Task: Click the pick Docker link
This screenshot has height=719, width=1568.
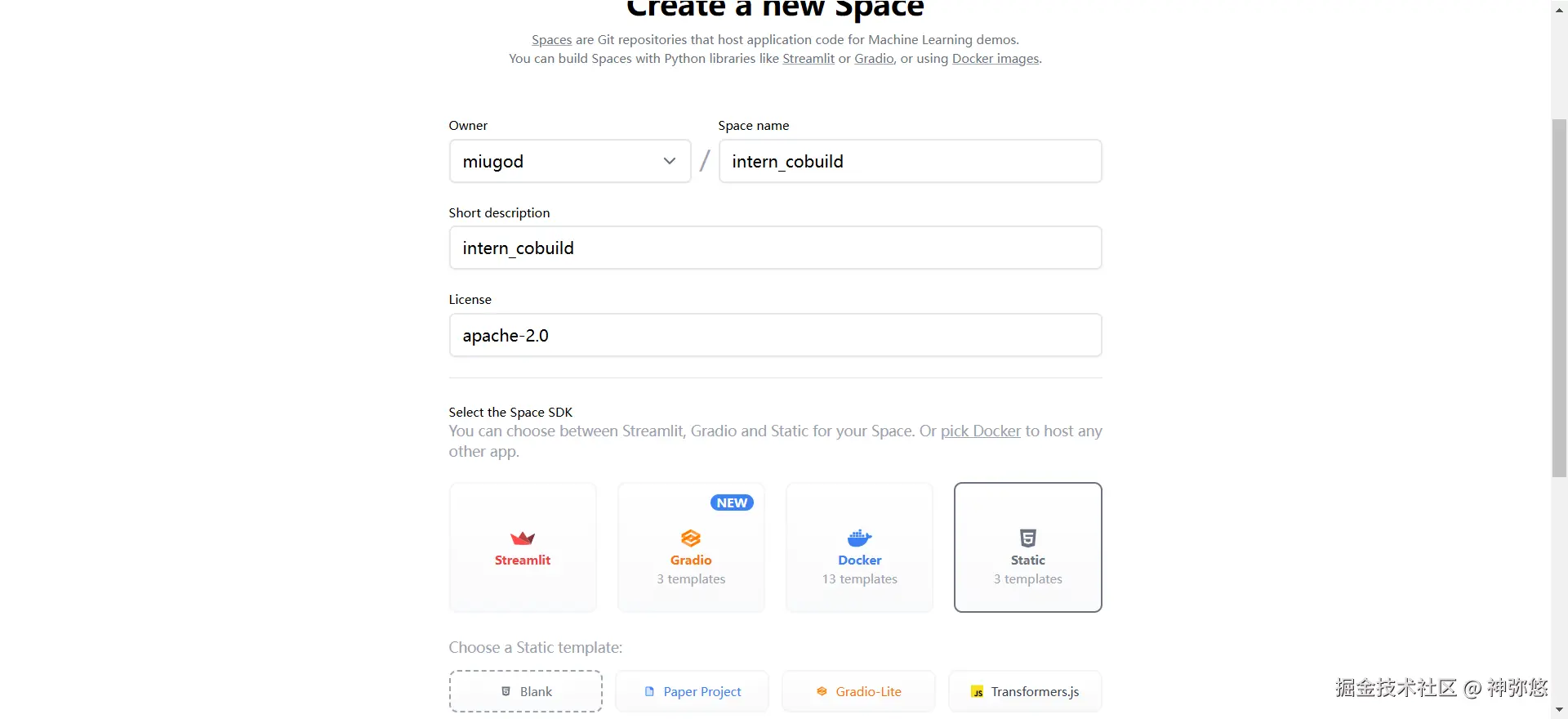Action: [x=980, y=431]
